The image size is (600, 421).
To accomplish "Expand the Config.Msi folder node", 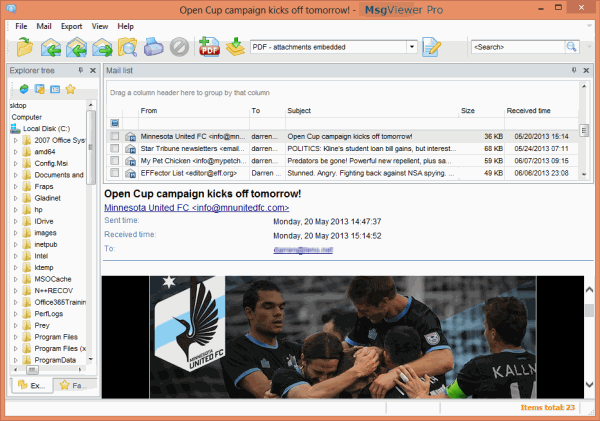I will coord(16,163).
